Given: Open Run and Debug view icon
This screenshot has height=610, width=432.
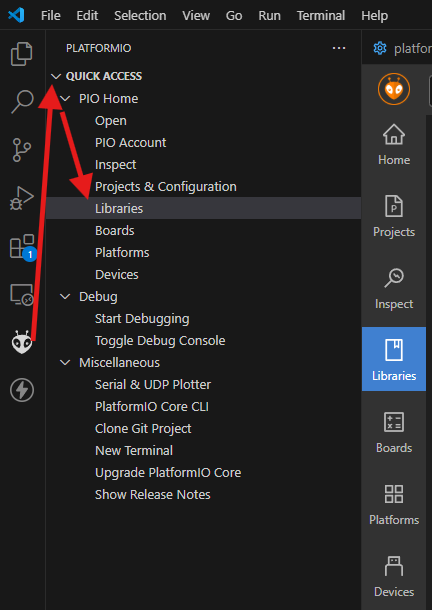Looking at the screenshot, I should point(22,198).
